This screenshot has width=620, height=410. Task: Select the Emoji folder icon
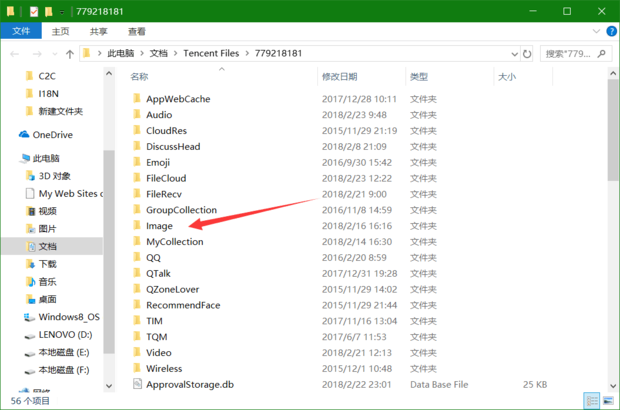[x=137, y=162]
